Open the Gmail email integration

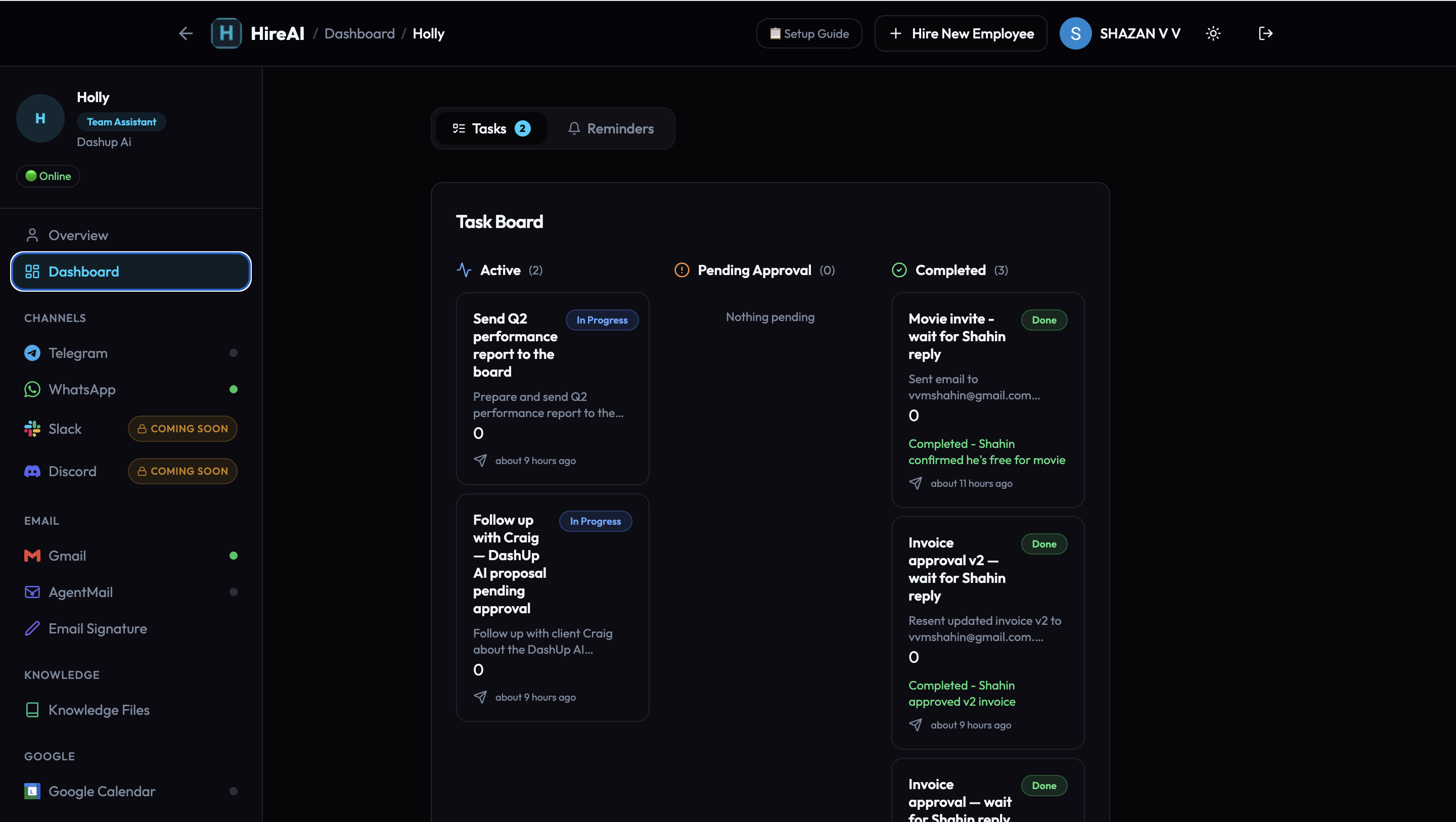point(67,556)
